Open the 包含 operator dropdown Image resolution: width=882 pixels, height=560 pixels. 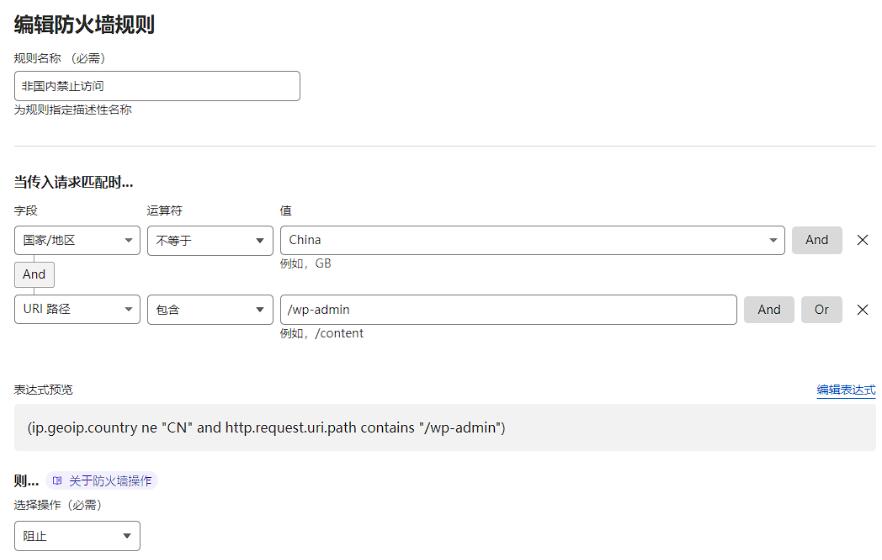210,310
